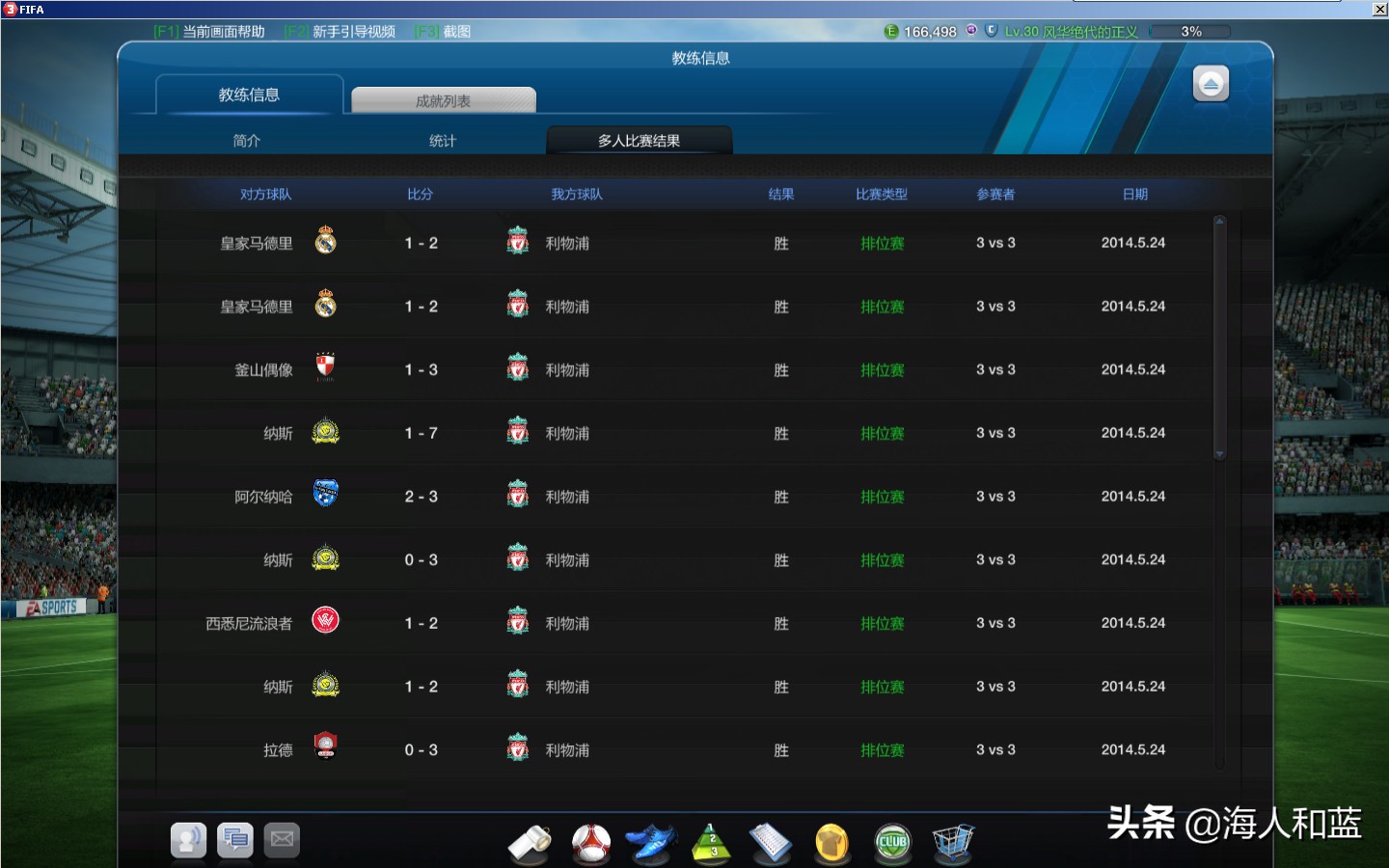Switch to the 成就列表 tab
1389x868 pixels.
[x=443, y=99]
